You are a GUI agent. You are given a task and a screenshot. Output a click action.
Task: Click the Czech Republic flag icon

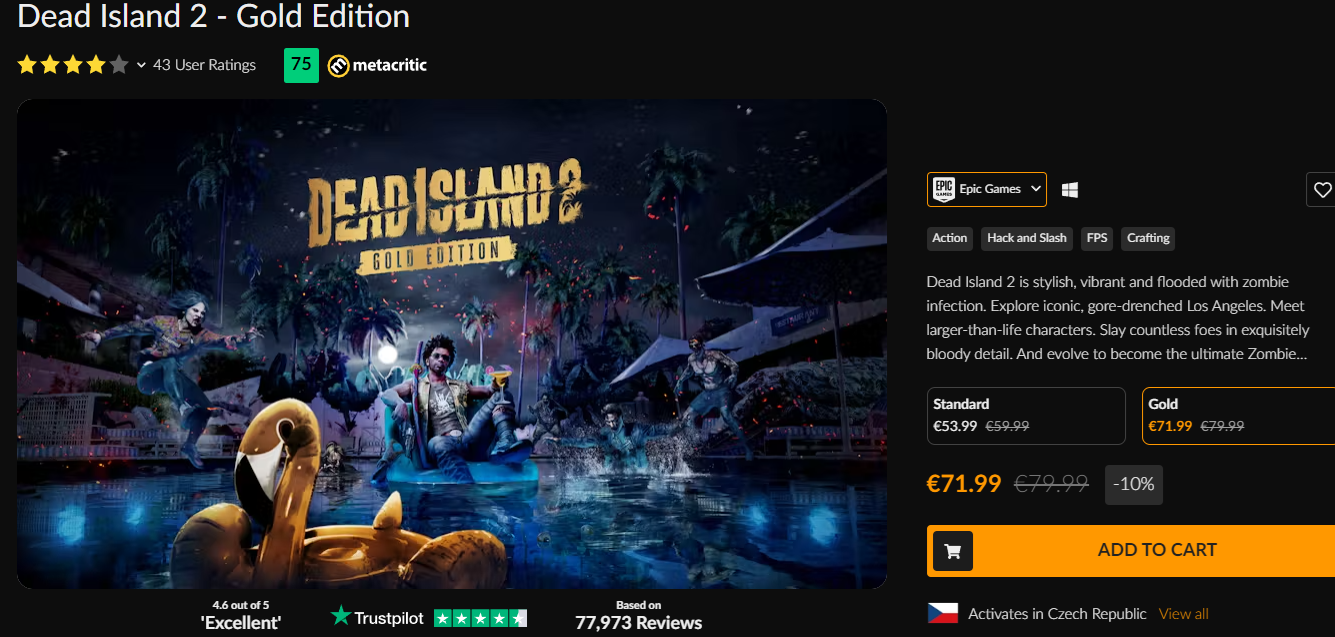[x=942, y=613]
